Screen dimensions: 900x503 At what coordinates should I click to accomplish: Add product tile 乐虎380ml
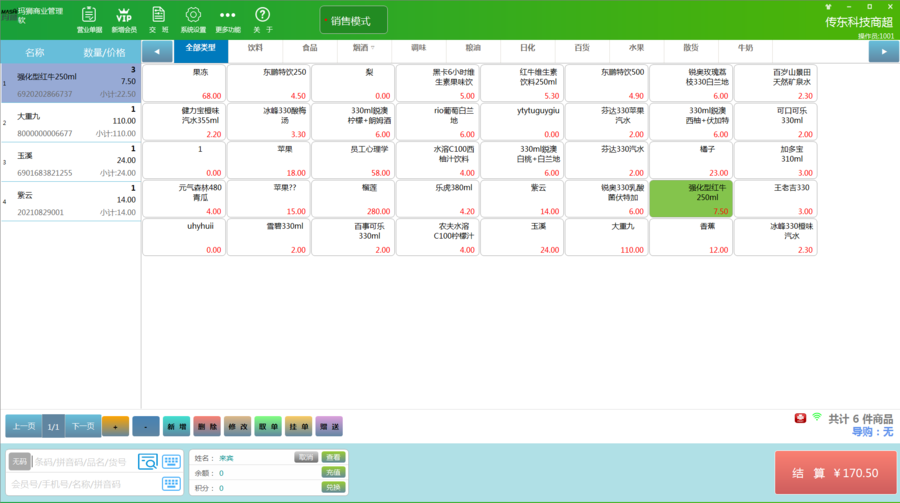tap(437, 199)
